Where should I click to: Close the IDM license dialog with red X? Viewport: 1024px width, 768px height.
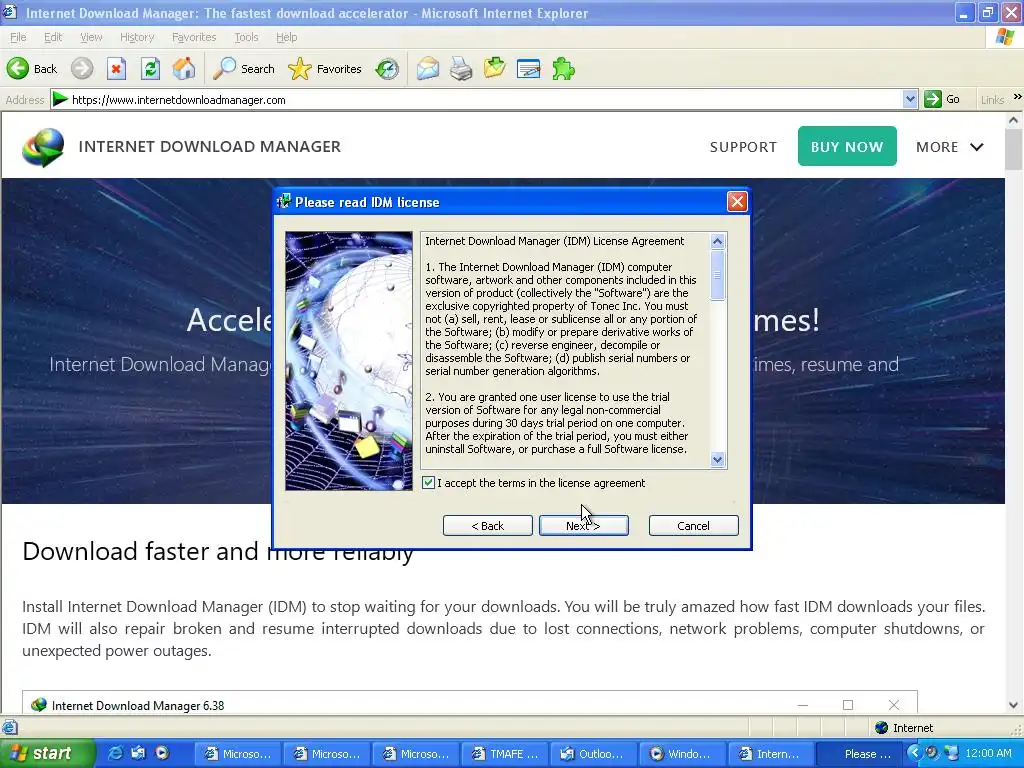point(737,202)
